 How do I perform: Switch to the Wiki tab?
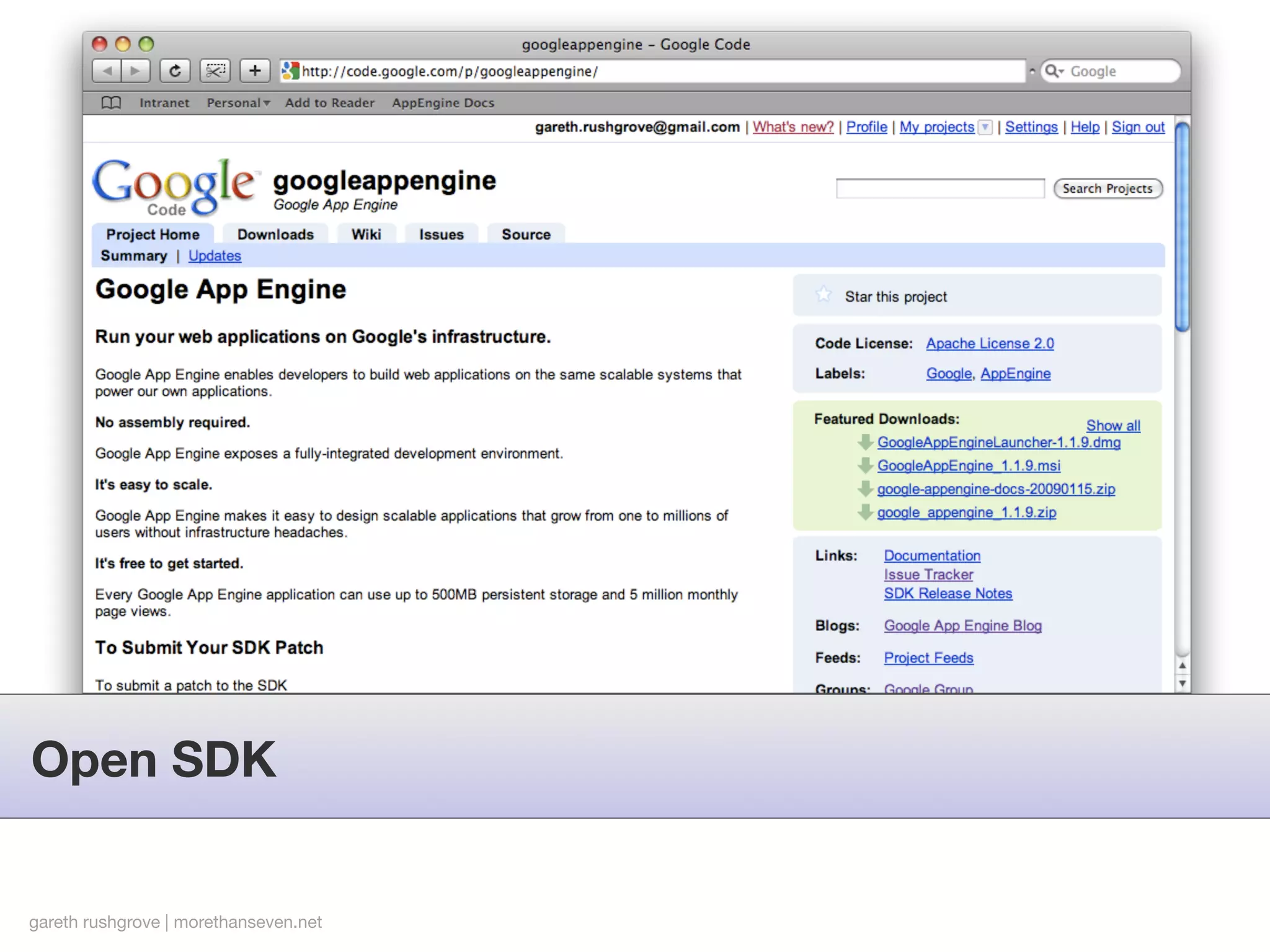pyautogui.click(x=366, y=234)
